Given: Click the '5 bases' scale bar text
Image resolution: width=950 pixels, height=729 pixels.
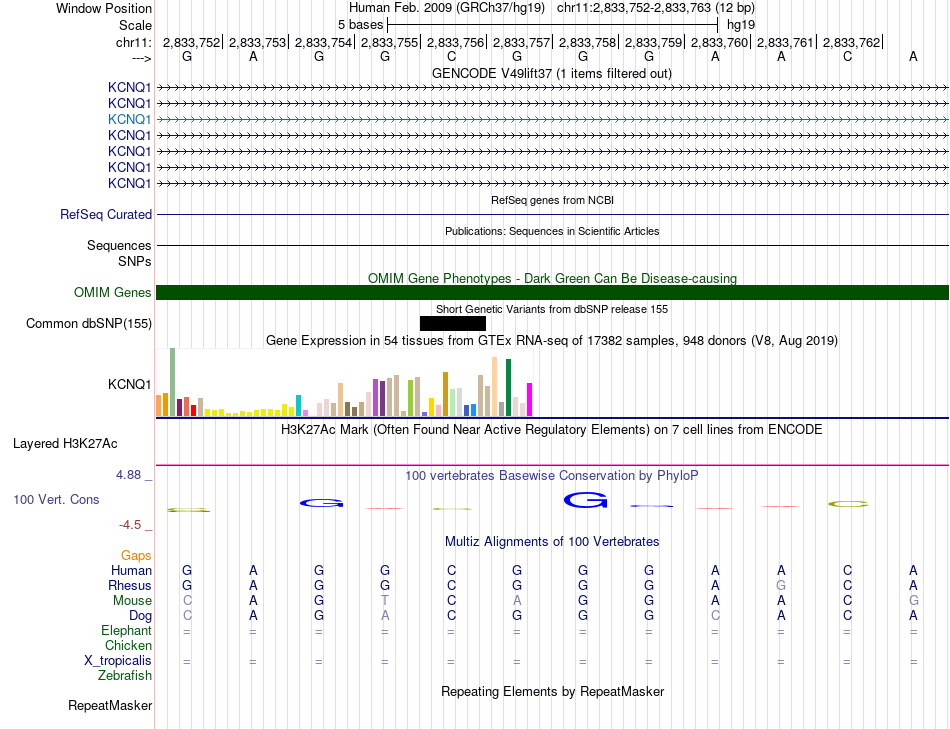Looking at the screenshot, I should tap(360, 25).
